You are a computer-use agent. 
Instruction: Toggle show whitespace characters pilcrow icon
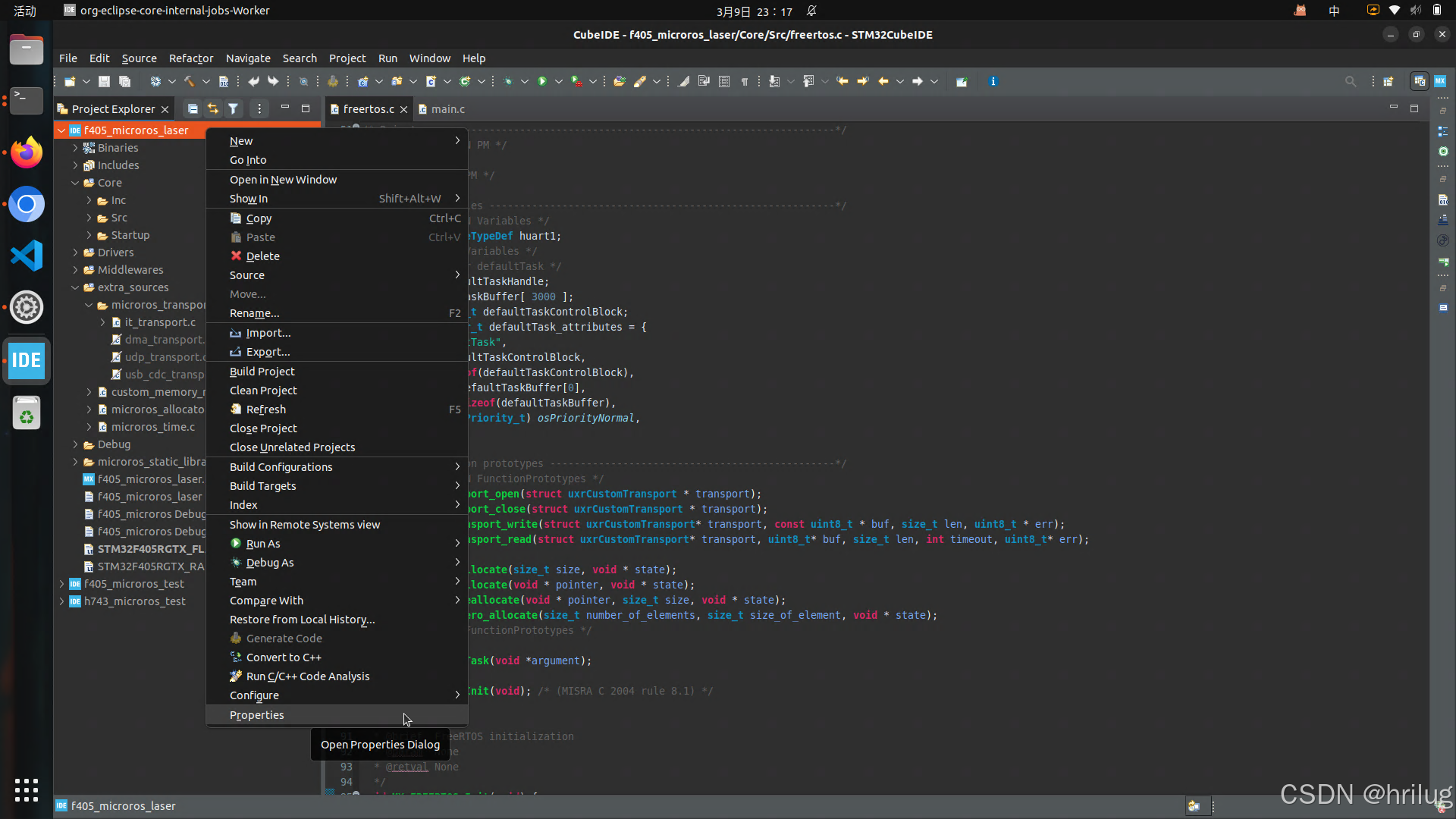(745, 81)
